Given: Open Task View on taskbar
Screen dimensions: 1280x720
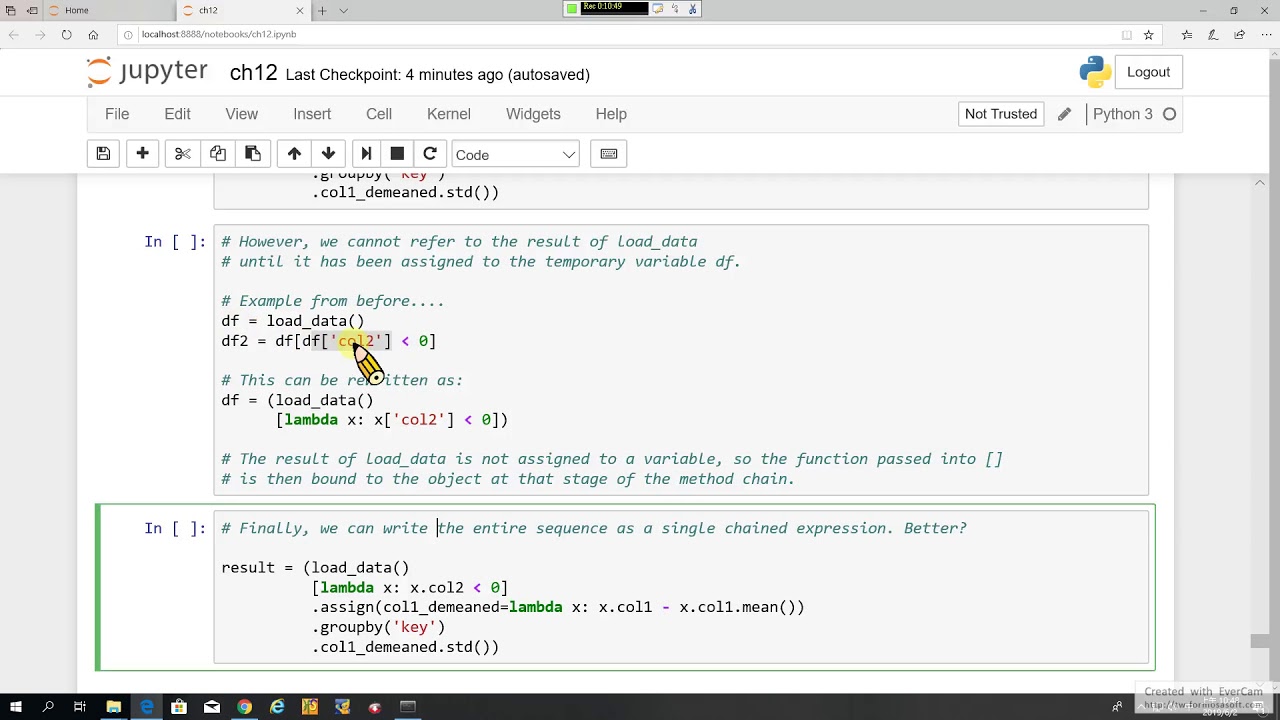Looking at the screenshot, I should pyautogui.click(x=80, y=707).
